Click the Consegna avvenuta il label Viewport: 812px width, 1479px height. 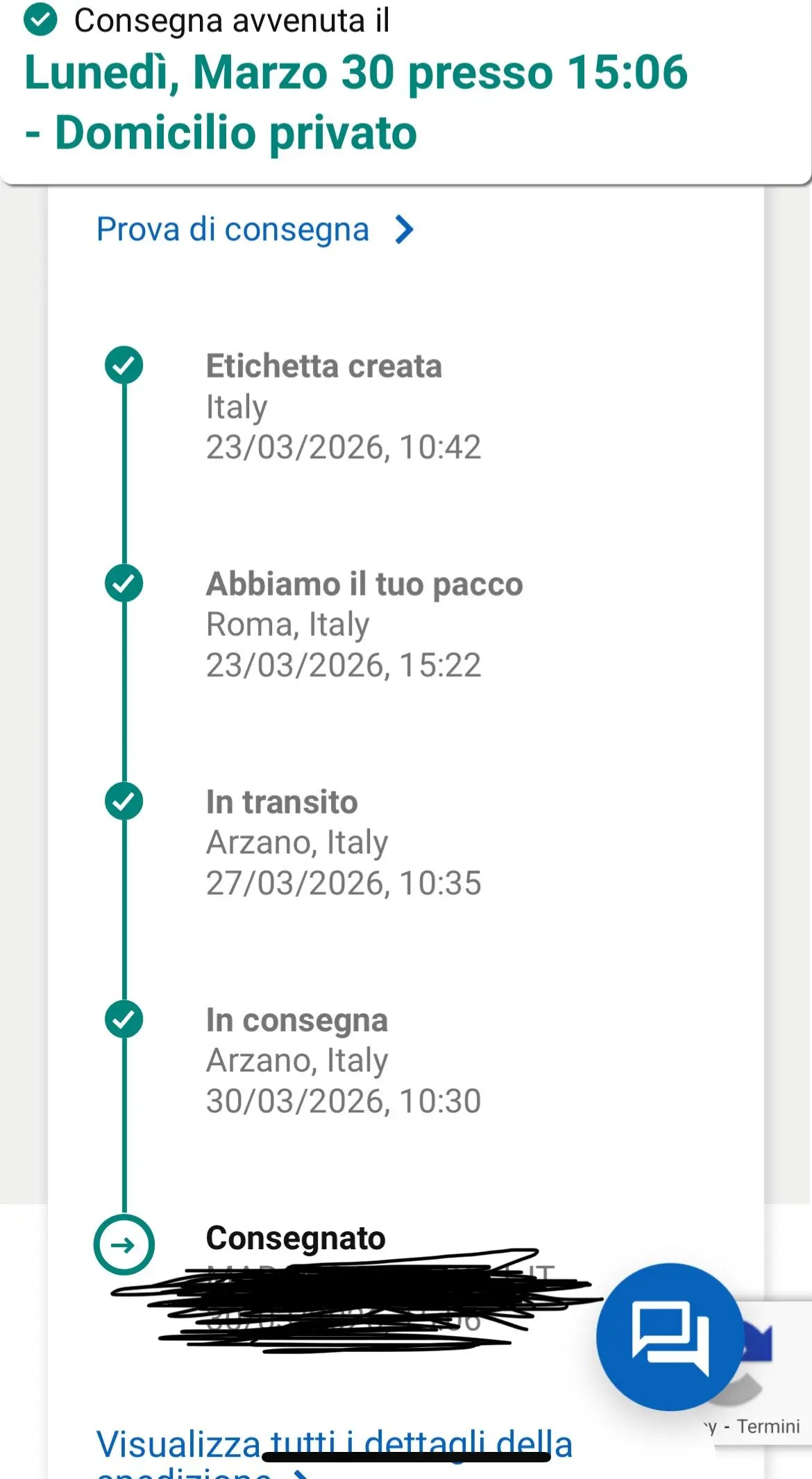click(232, 20)
